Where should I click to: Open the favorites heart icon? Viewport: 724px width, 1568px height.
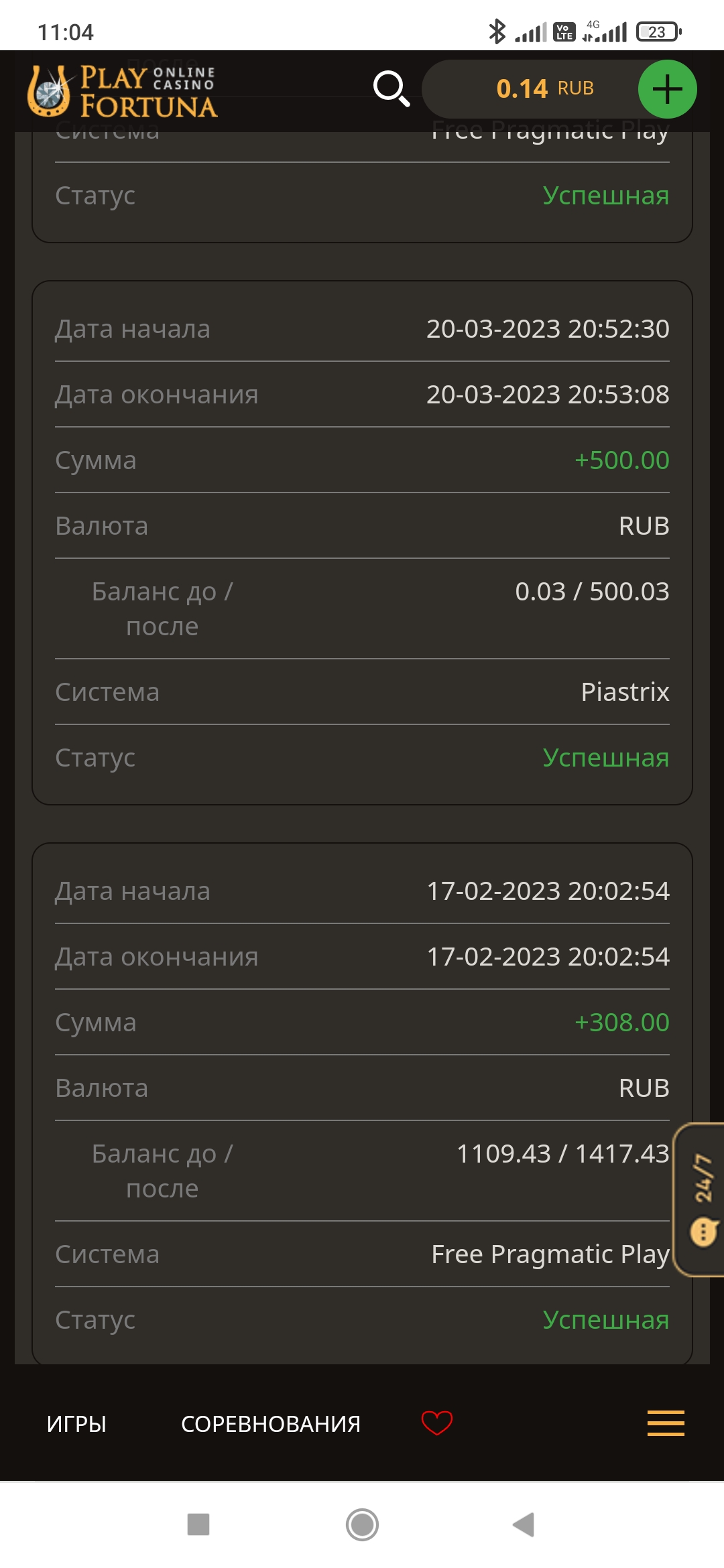point(436,1422)
